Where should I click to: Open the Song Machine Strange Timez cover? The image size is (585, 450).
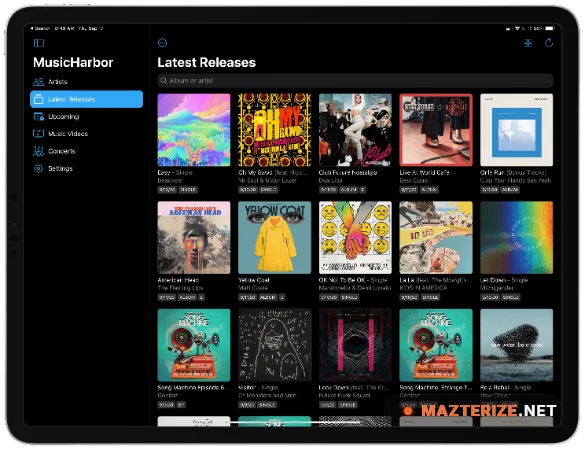(x=436, y=345)
